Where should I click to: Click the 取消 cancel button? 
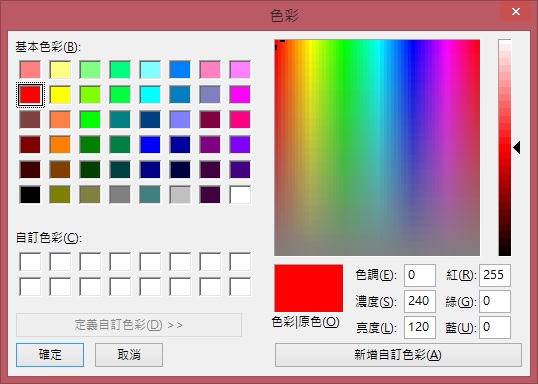[x=129, y=355]
